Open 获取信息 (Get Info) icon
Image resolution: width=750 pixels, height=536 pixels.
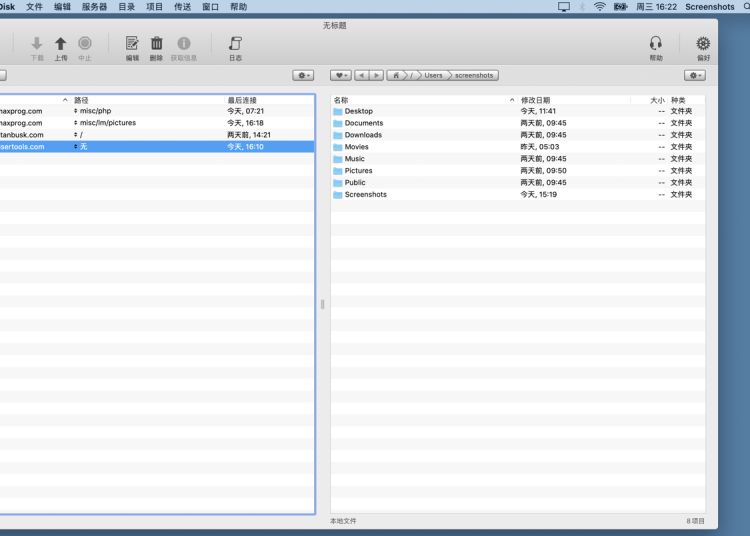(184, 44)
